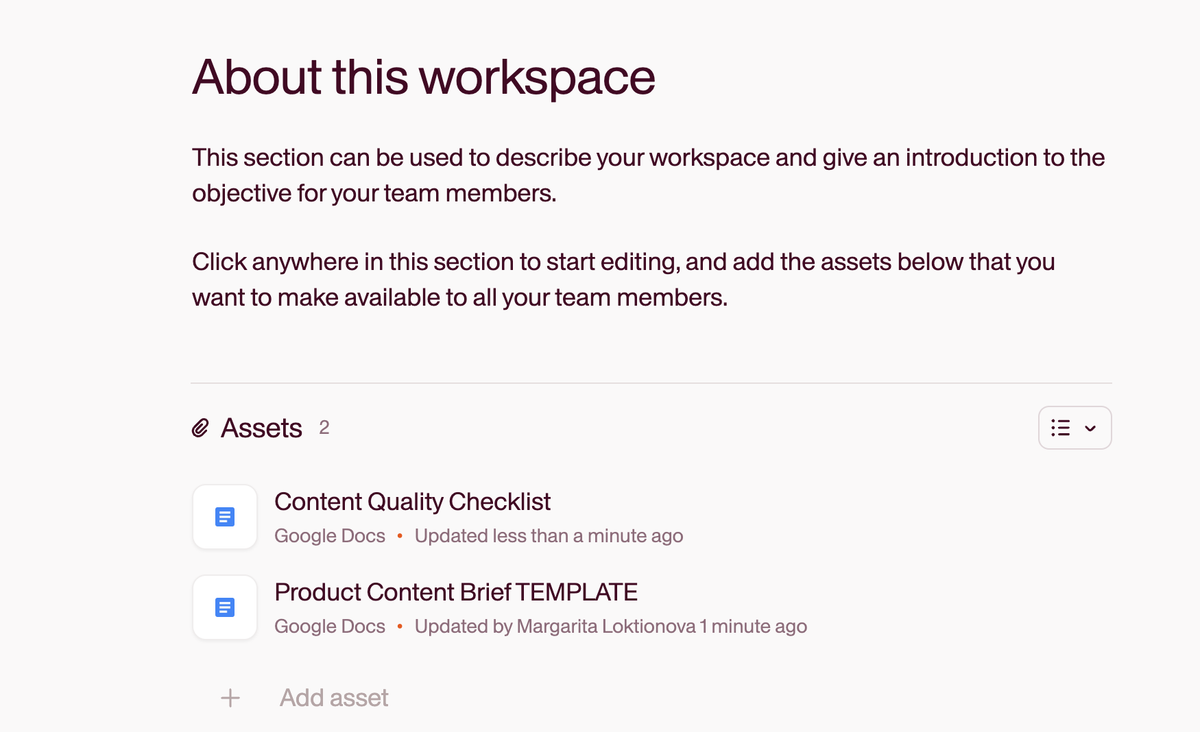Click the asset count number 2
Screen dimensions: 1200x732
pyautogui.click(x=324, y=428)
